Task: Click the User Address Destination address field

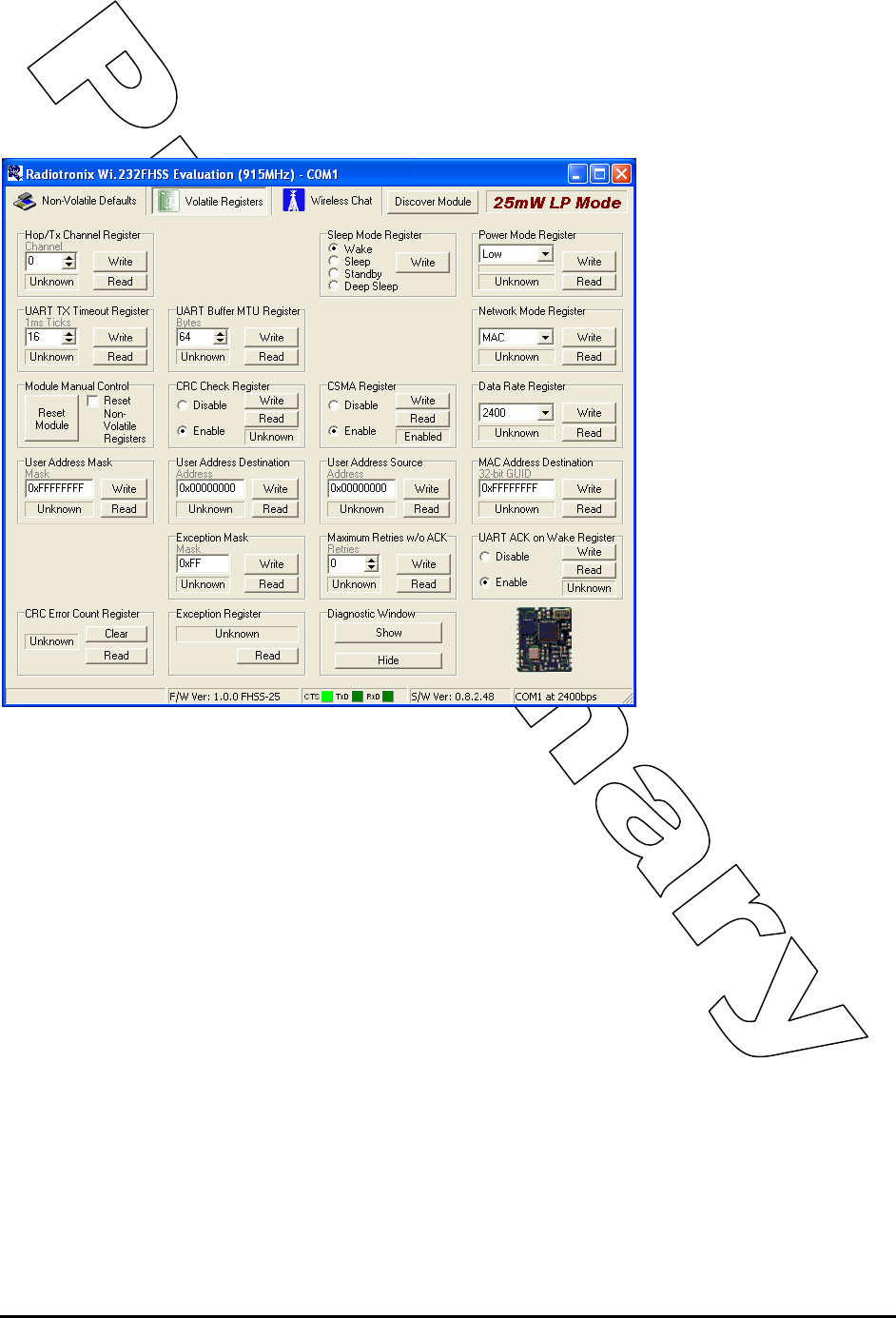Action: (x=210, y=488)
